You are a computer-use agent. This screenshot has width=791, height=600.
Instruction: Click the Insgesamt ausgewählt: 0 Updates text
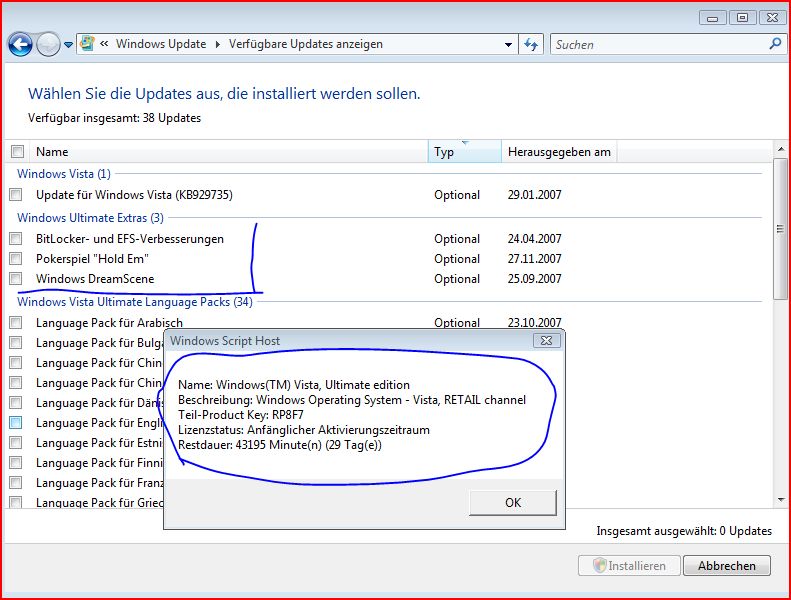pos(684,531)
